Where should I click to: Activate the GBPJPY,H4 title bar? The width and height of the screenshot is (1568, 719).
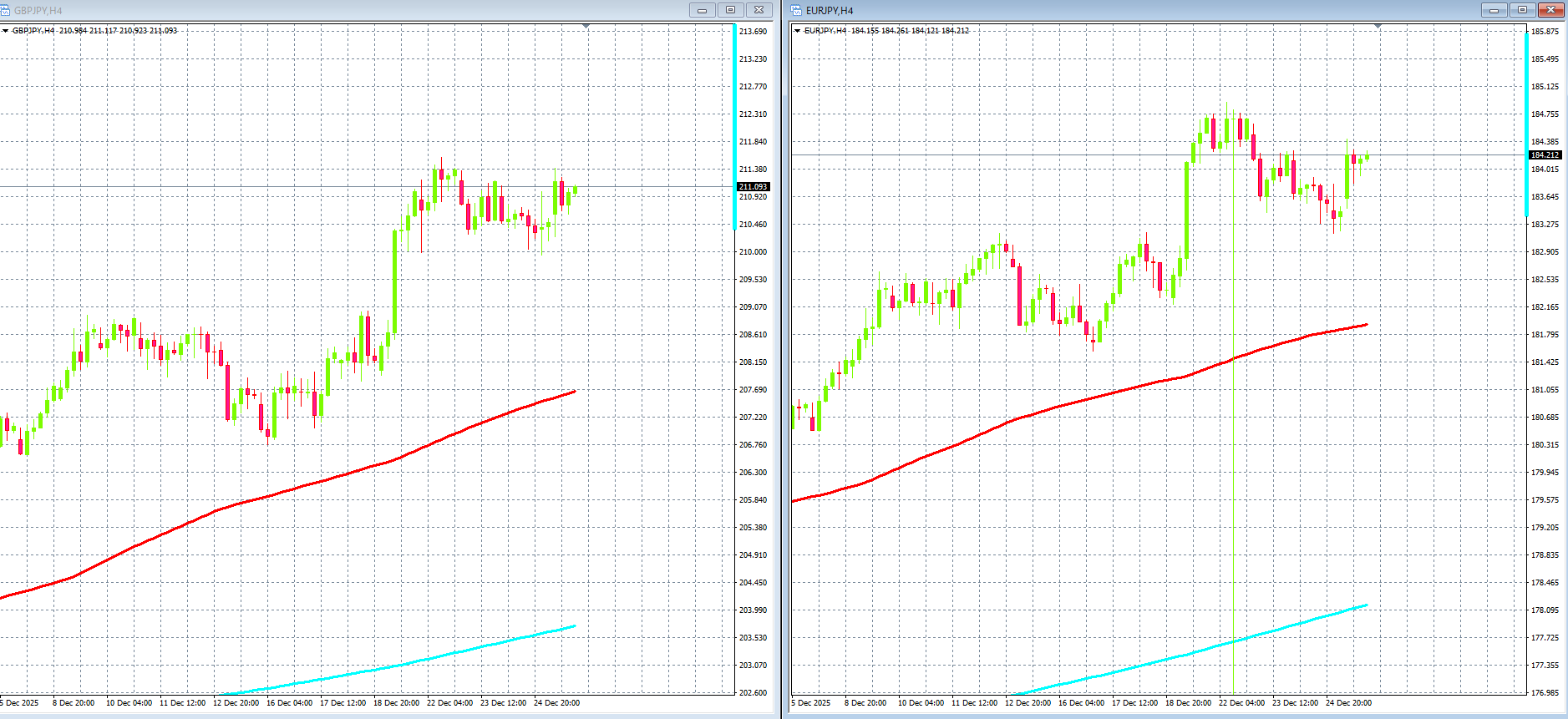[334, 10]
